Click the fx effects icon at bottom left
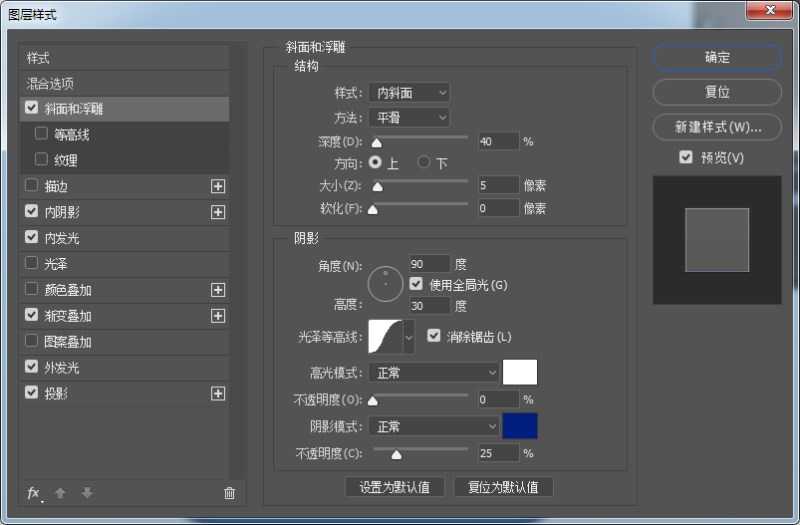800x525 pixels. click(33, 493)
